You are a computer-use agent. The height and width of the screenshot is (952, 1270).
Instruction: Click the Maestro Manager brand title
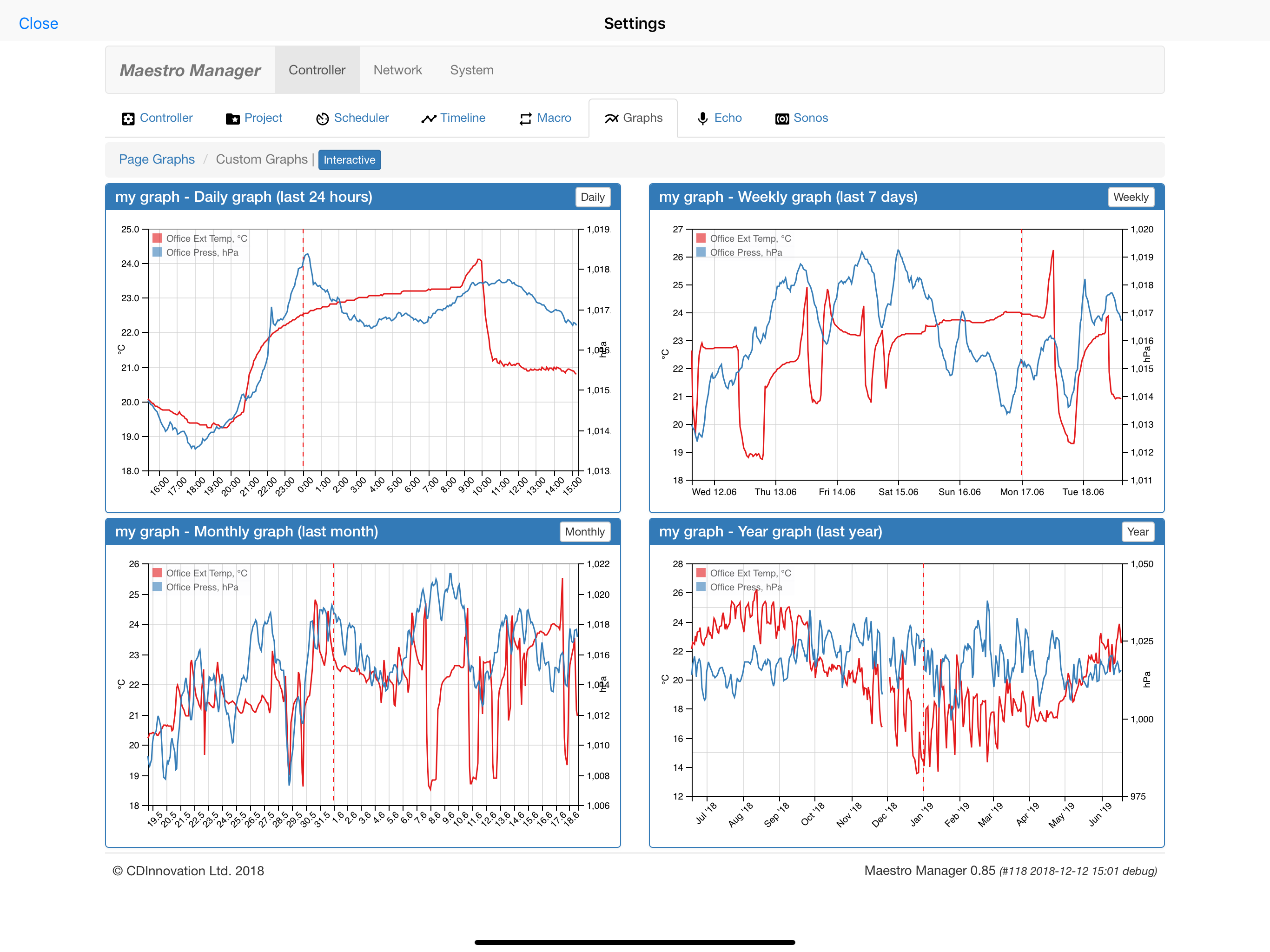pyautogui.click(x=190, y=70)
